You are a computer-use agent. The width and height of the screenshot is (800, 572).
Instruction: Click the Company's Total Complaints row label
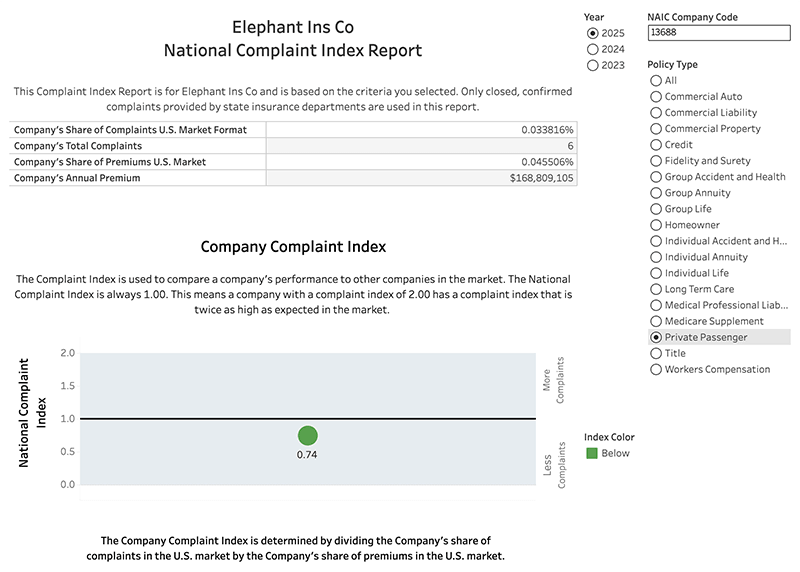[x=78, y=146]
